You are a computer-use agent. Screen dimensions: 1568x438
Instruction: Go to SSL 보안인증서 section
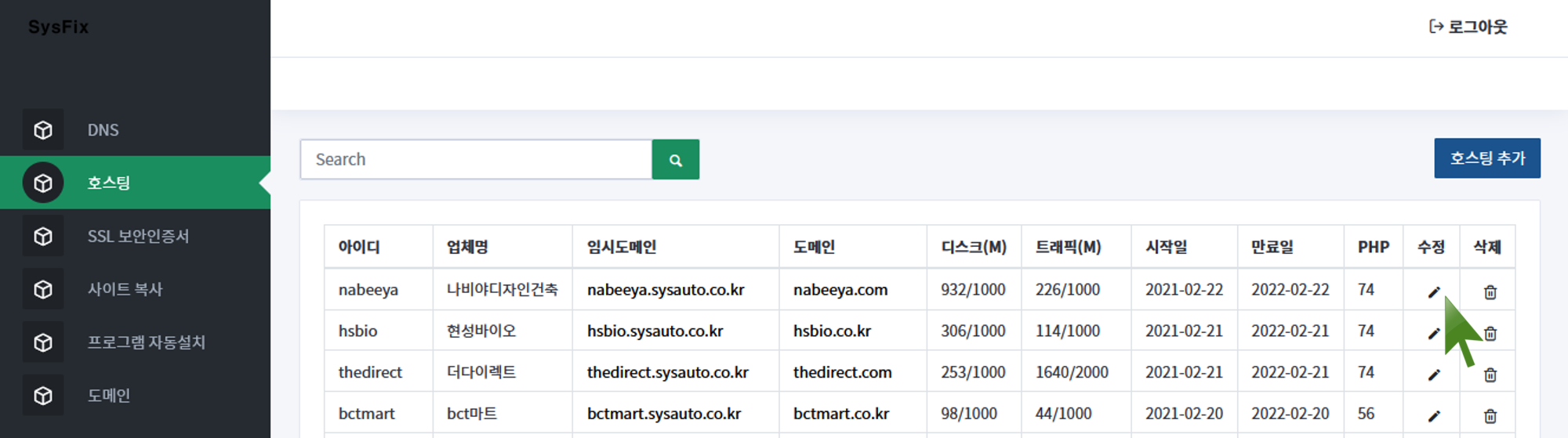click(138, 237)
